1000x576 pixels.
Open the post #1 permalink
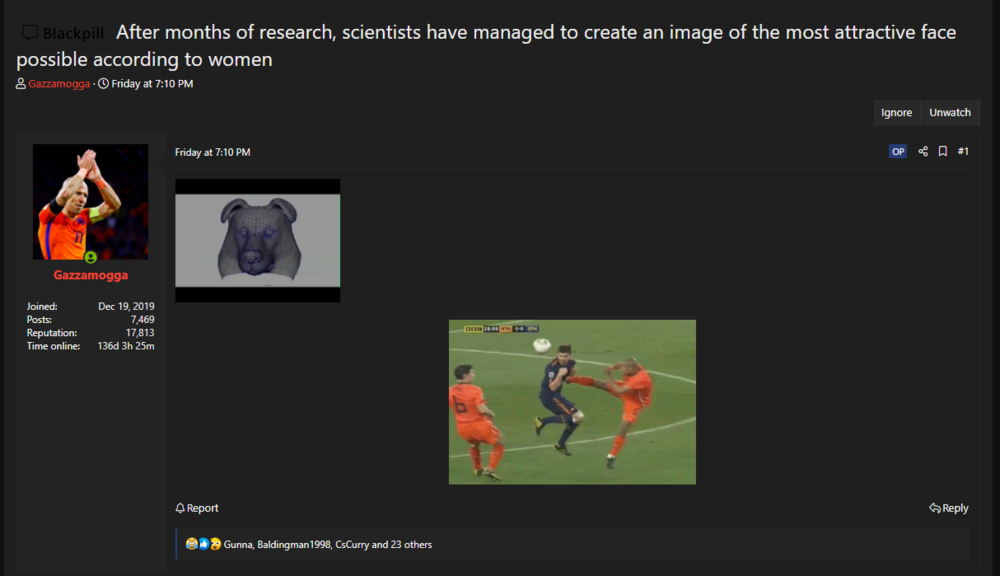[963, 152]
